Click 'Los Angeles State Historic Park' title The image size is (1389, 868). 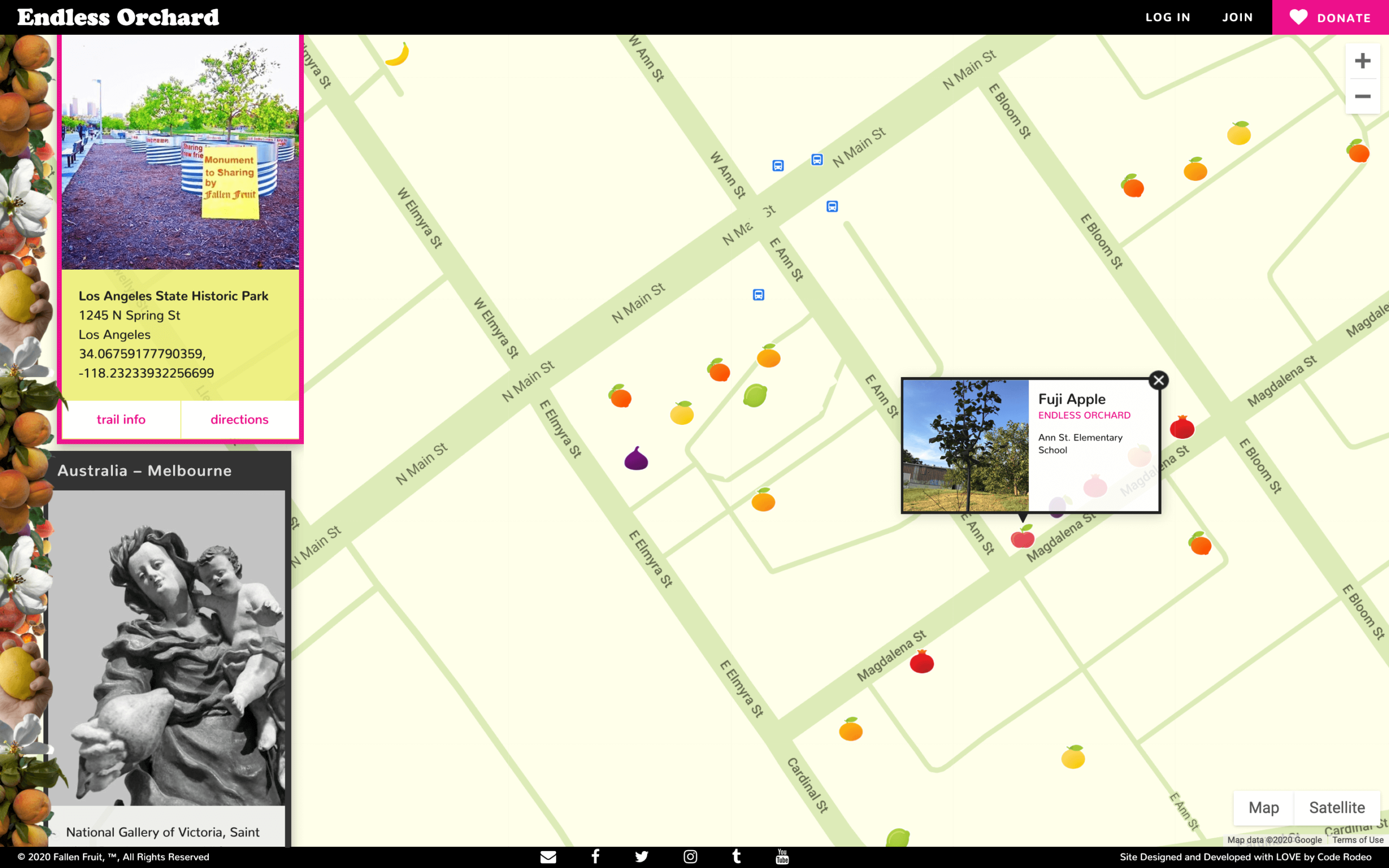173,296
